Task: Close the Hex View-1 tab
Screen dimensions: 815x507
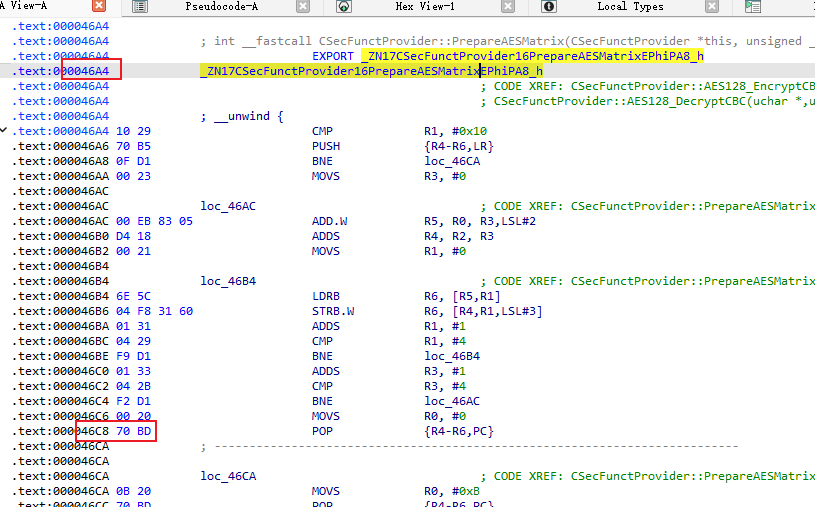Action: [x=507, y=7]
